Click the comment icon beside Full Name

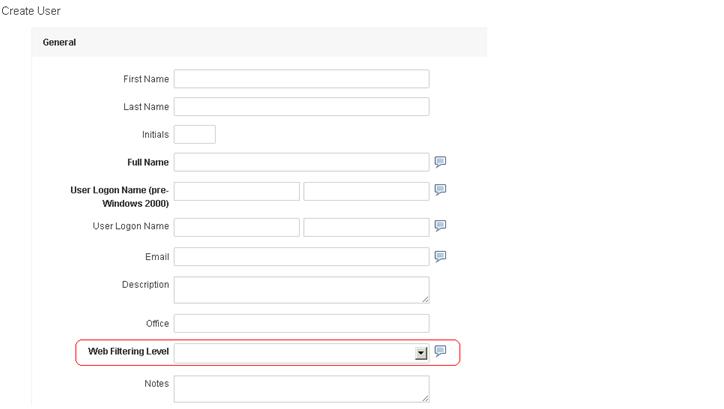coord(440,162)
